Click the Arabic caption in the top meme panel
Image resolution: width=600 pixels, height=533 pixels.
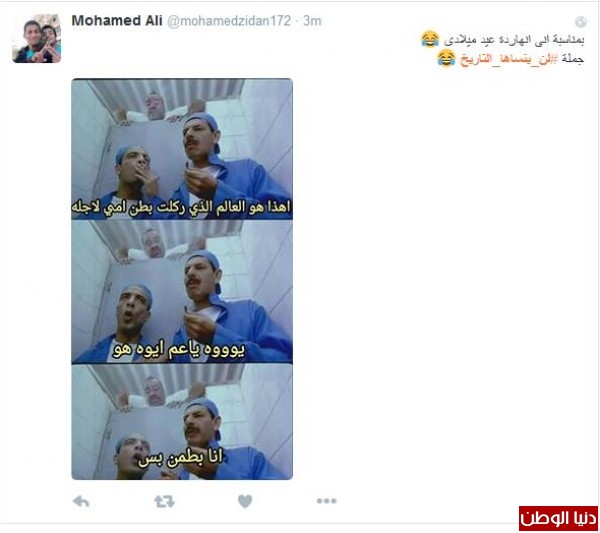181,207
